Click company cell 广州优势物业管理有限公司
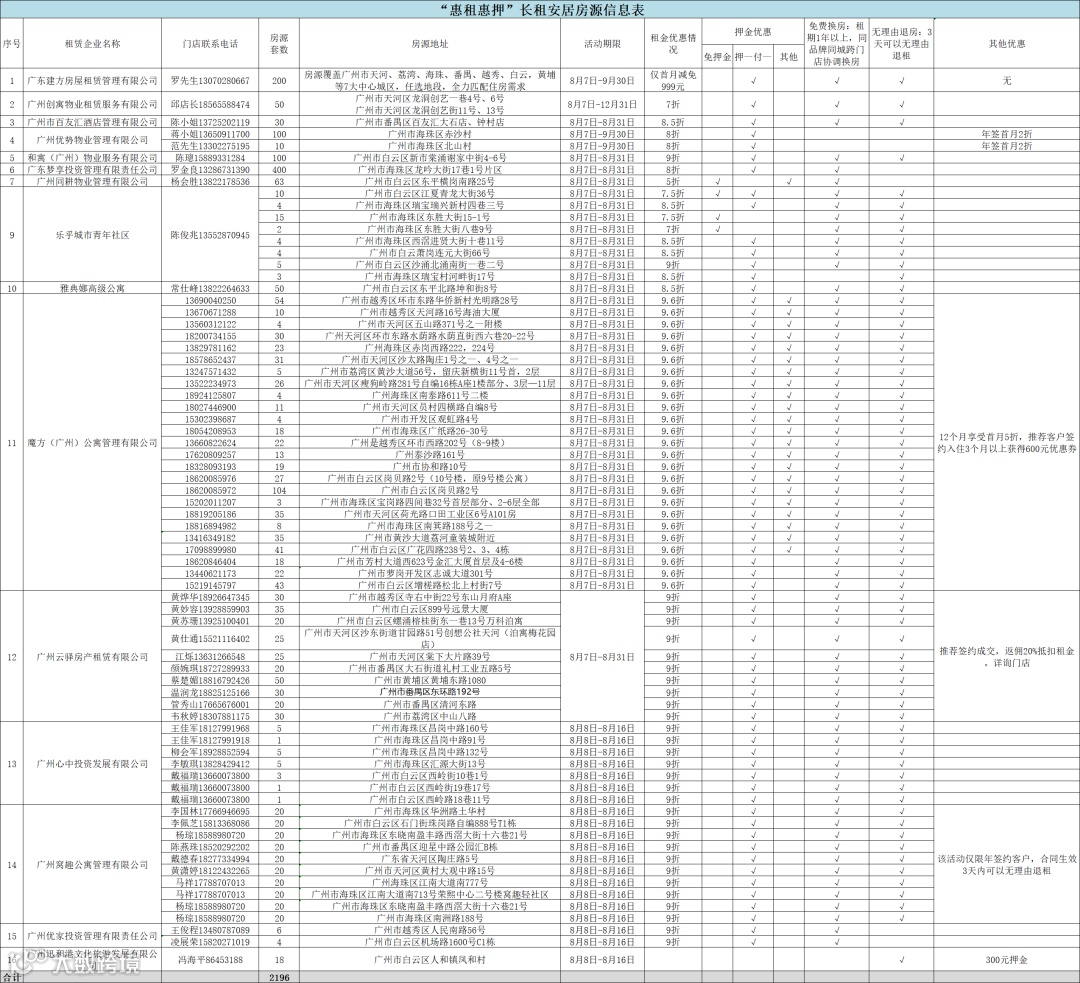The width and height of the screenshot is (1080, 983). (92, 140)
